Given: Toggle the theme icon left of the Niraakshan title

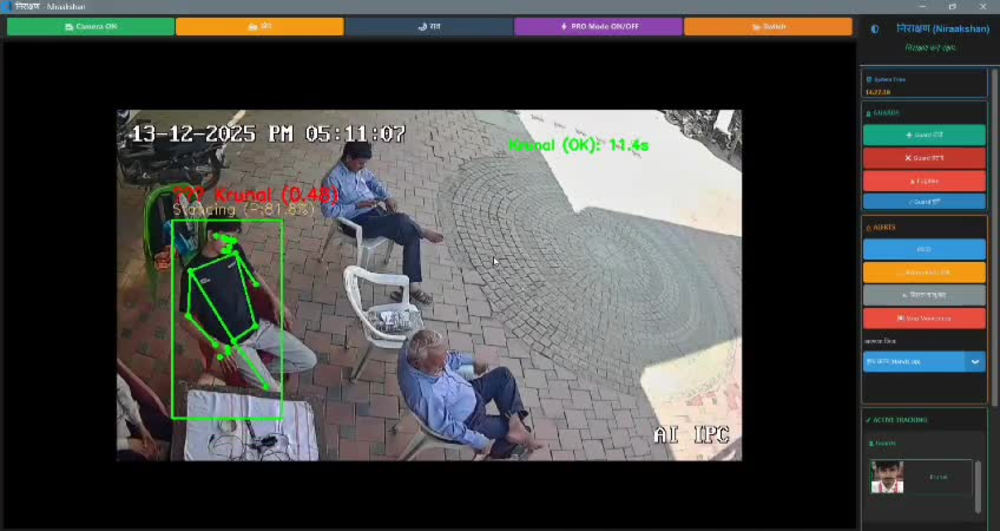Looking at the screenshot, I should click(874, 29).
